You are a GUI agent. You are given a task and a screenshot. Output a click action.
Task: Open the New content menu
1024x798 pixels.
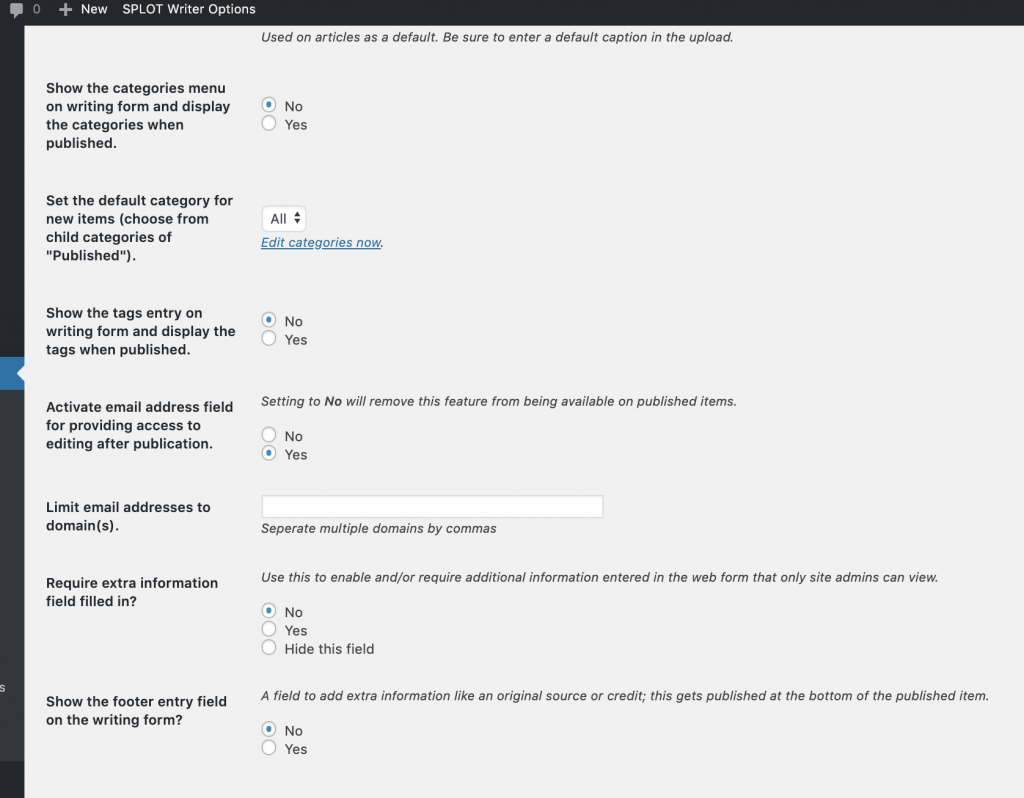(93, 9)
